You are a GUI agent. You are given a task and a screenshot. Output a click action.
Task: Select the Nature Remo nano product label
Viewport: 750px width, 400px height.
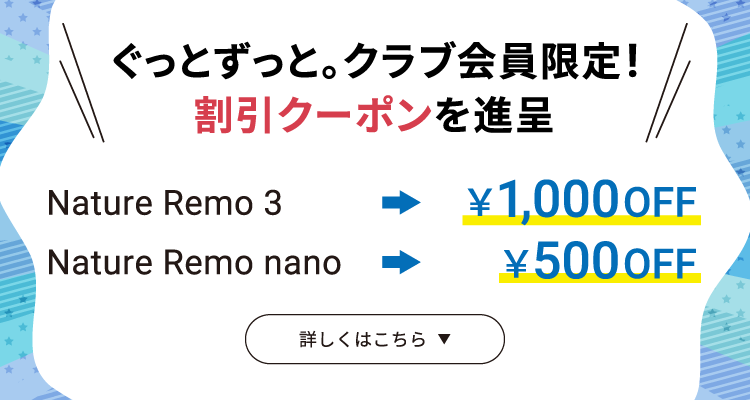coord(194,262)
